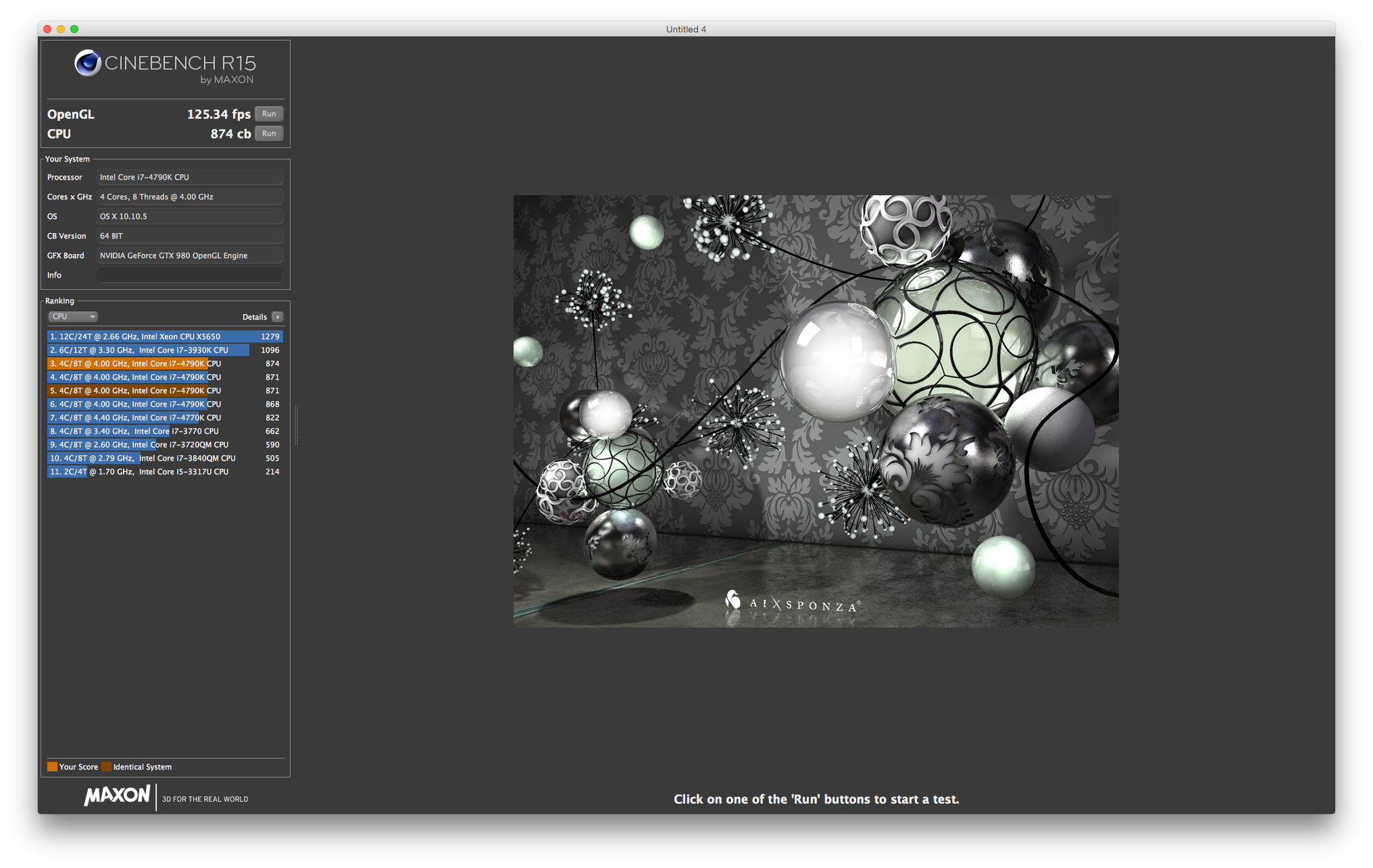1373x868 pixels.
Task: Click the GFX Board field showing GTX 980
Action: pos(190,255)
